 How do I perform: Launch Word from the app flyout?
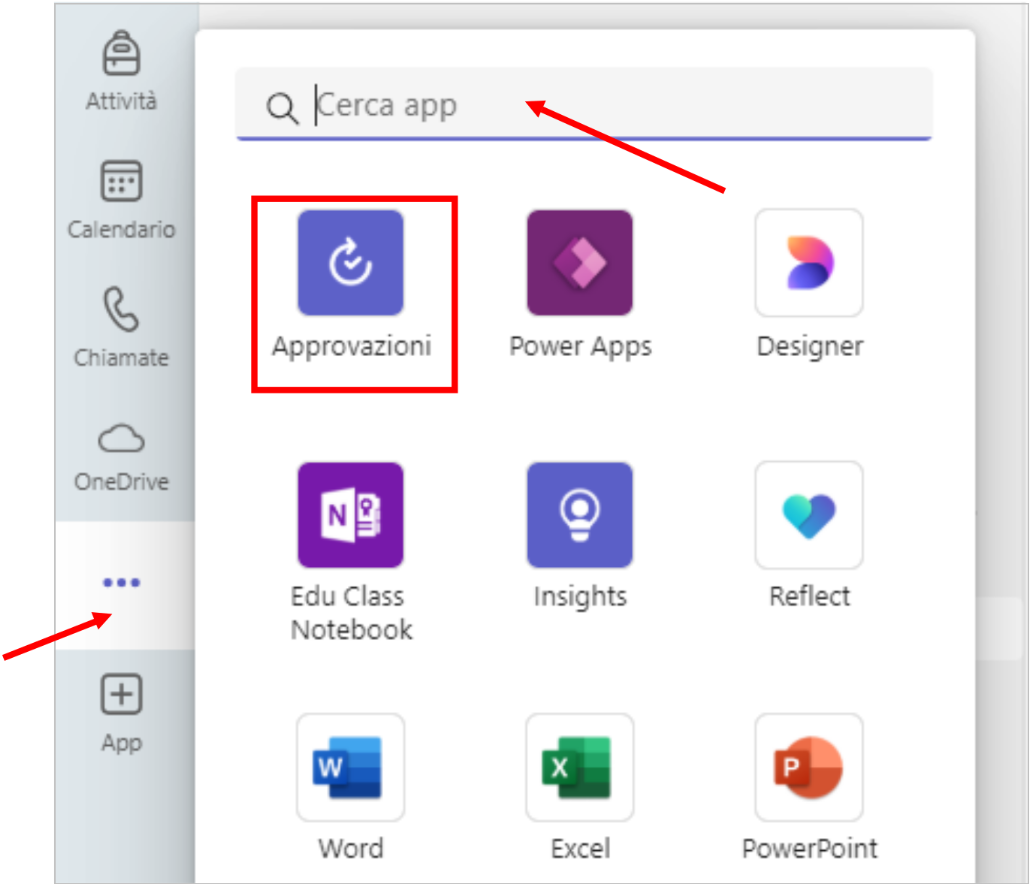point(350,767)
